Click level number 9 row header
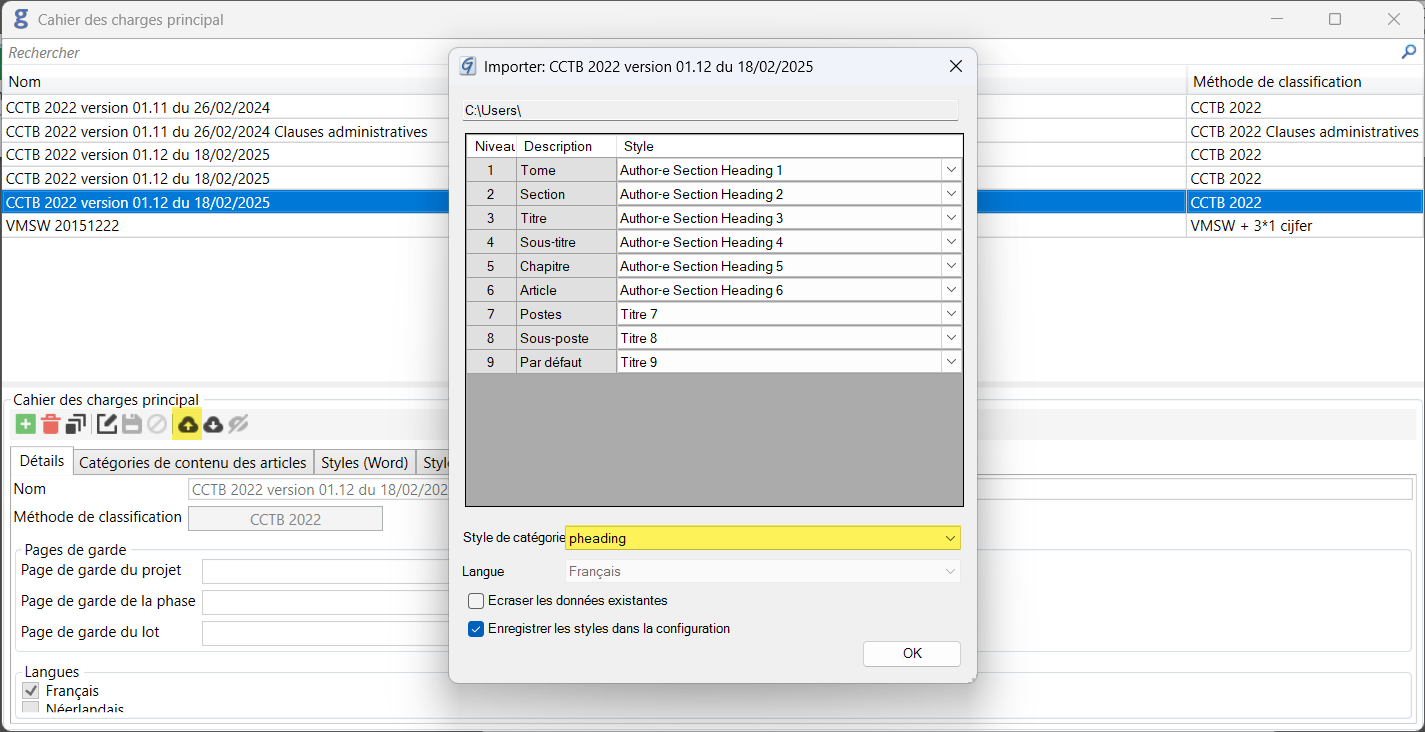This screenshot has height=732, width=1425. coord(491,362)
